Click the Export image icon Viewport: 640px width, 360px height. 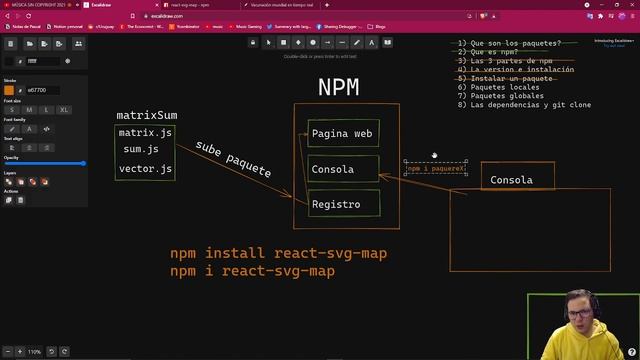(x=59, y=44)
